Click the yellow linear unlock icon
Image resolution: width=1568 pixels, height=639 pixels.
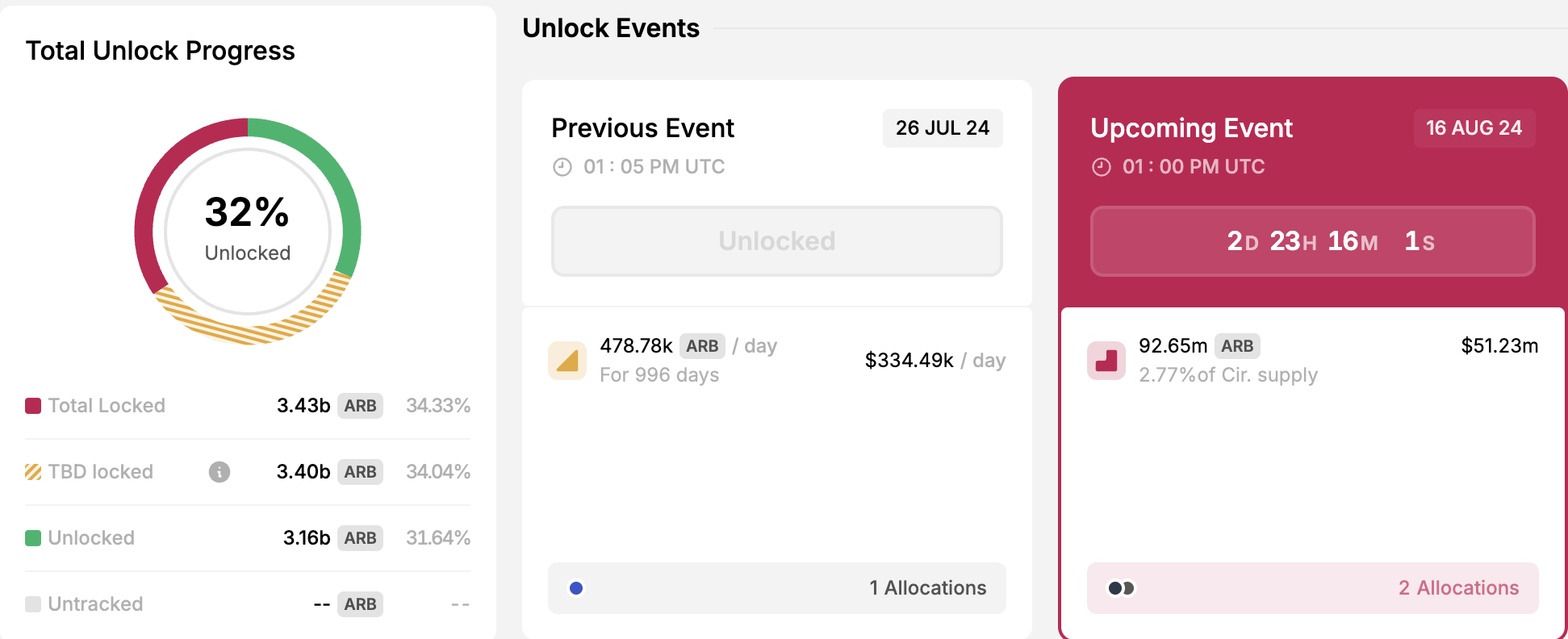tap(567, 361)
